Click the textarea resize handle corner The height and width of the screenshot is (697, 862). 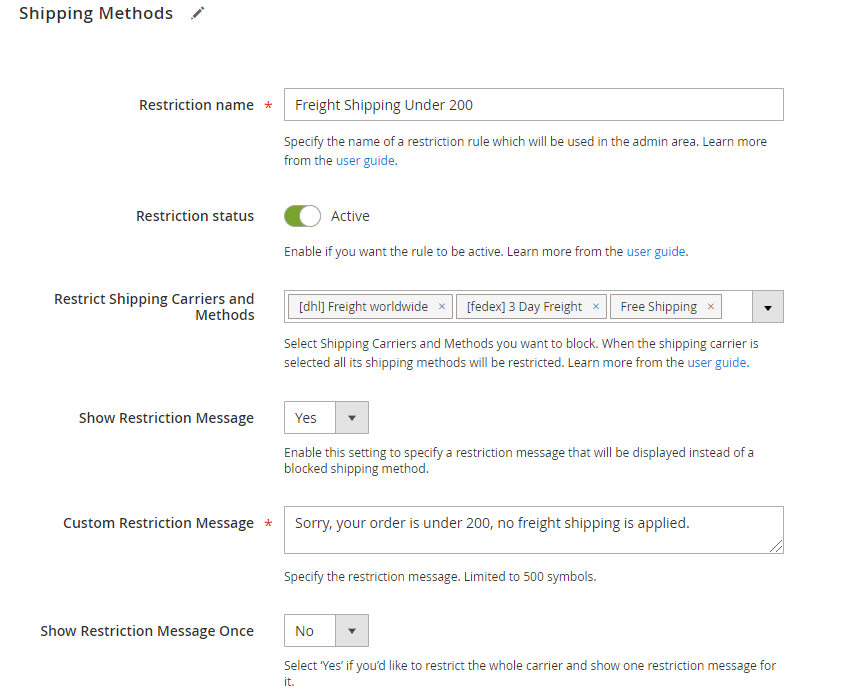coord(776,546)
